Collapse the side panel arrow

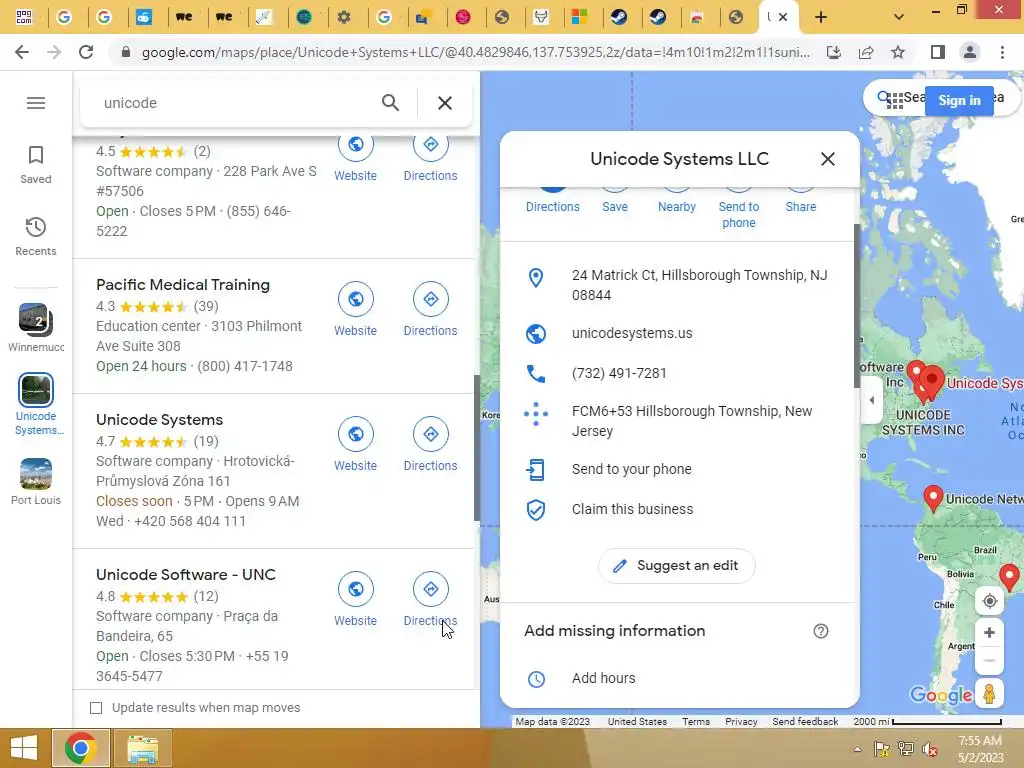point(871,400)
